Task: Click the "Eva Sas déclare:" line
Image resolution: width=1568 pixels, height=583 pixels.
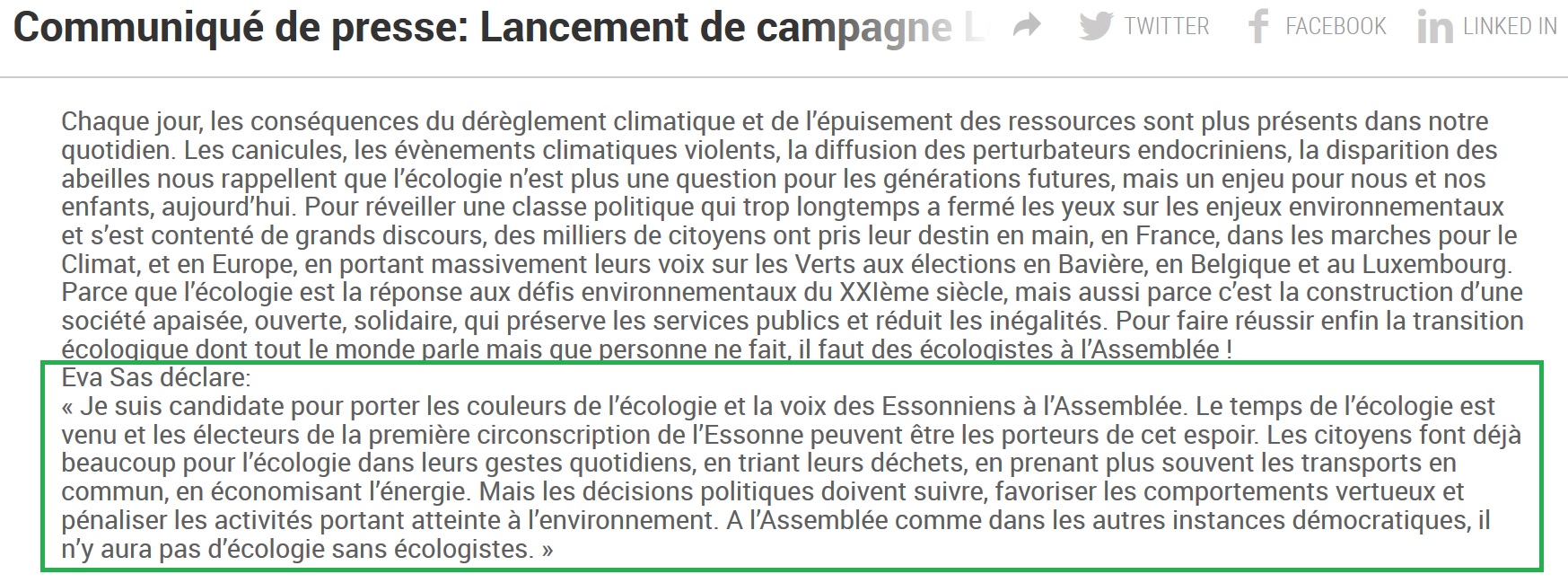Action: [x=156, y=378]
